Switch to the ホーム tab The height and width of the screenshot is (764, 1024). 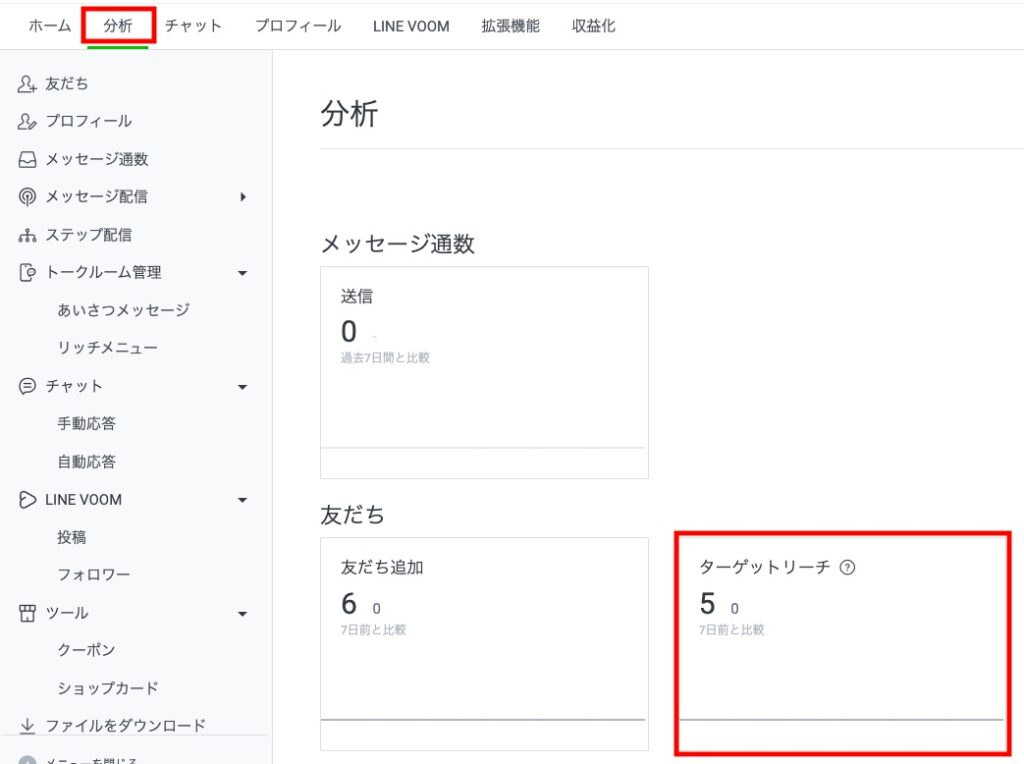click(x=49, y=26)
